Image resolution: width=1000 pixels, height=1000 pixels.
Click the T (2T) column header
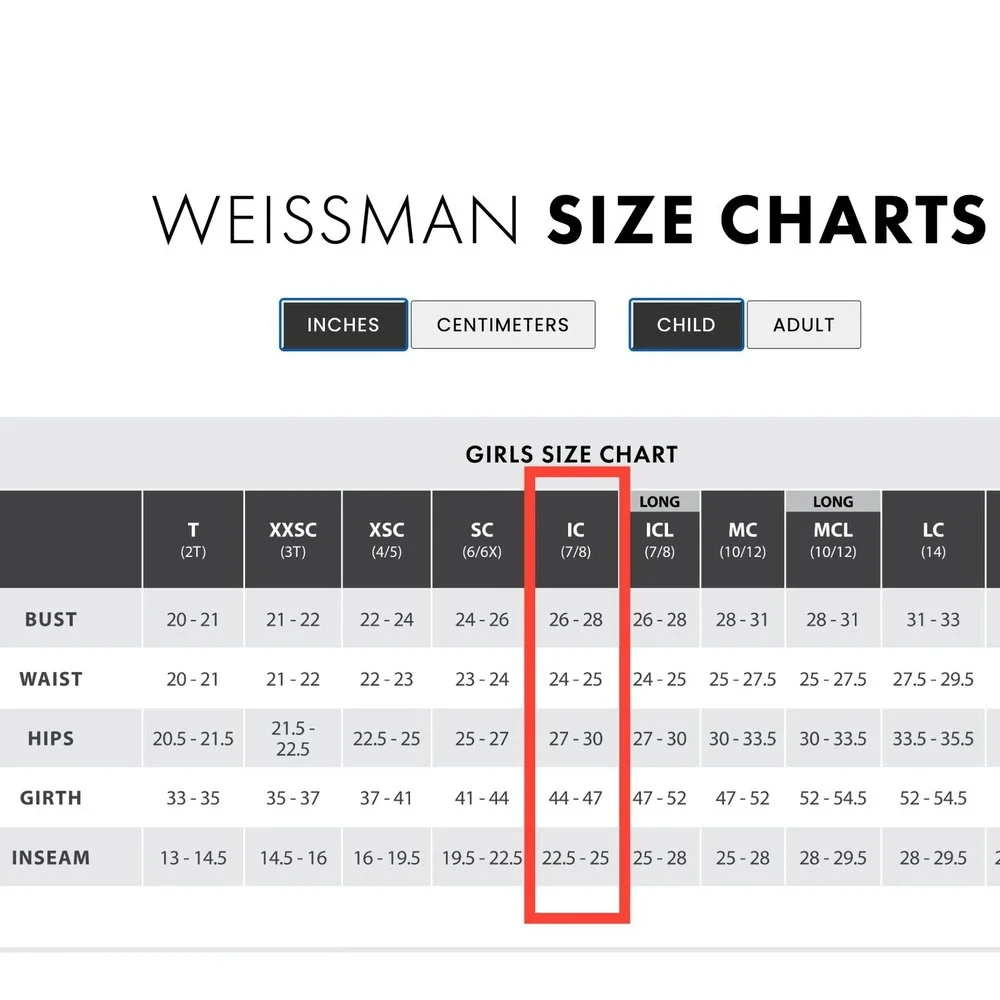193,540
